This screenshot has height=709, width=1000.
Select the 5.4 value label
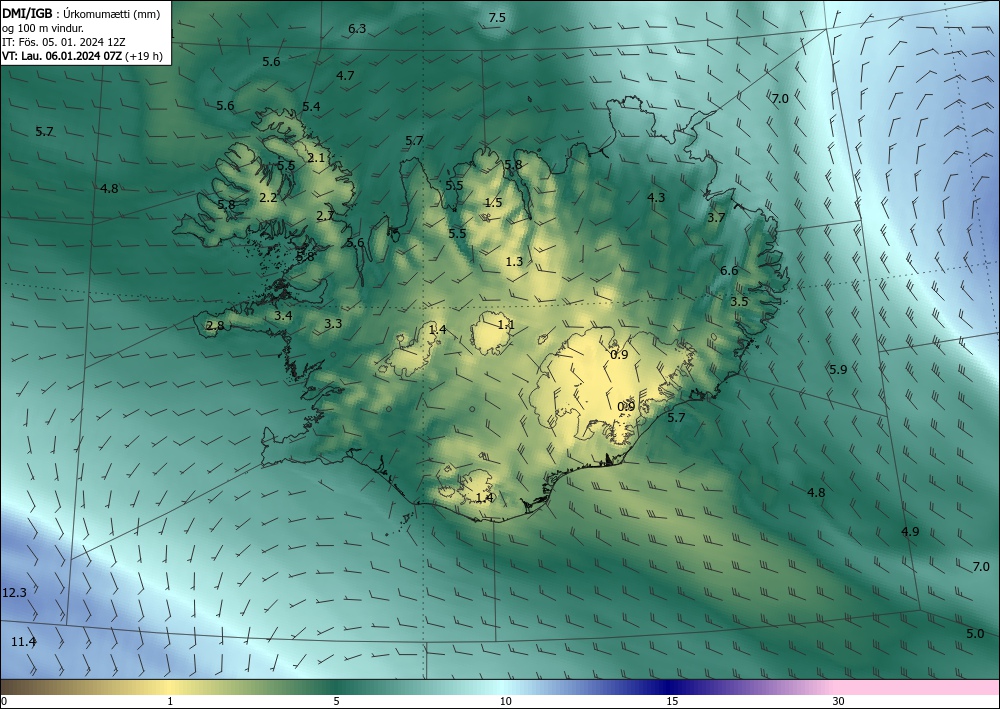311,106
